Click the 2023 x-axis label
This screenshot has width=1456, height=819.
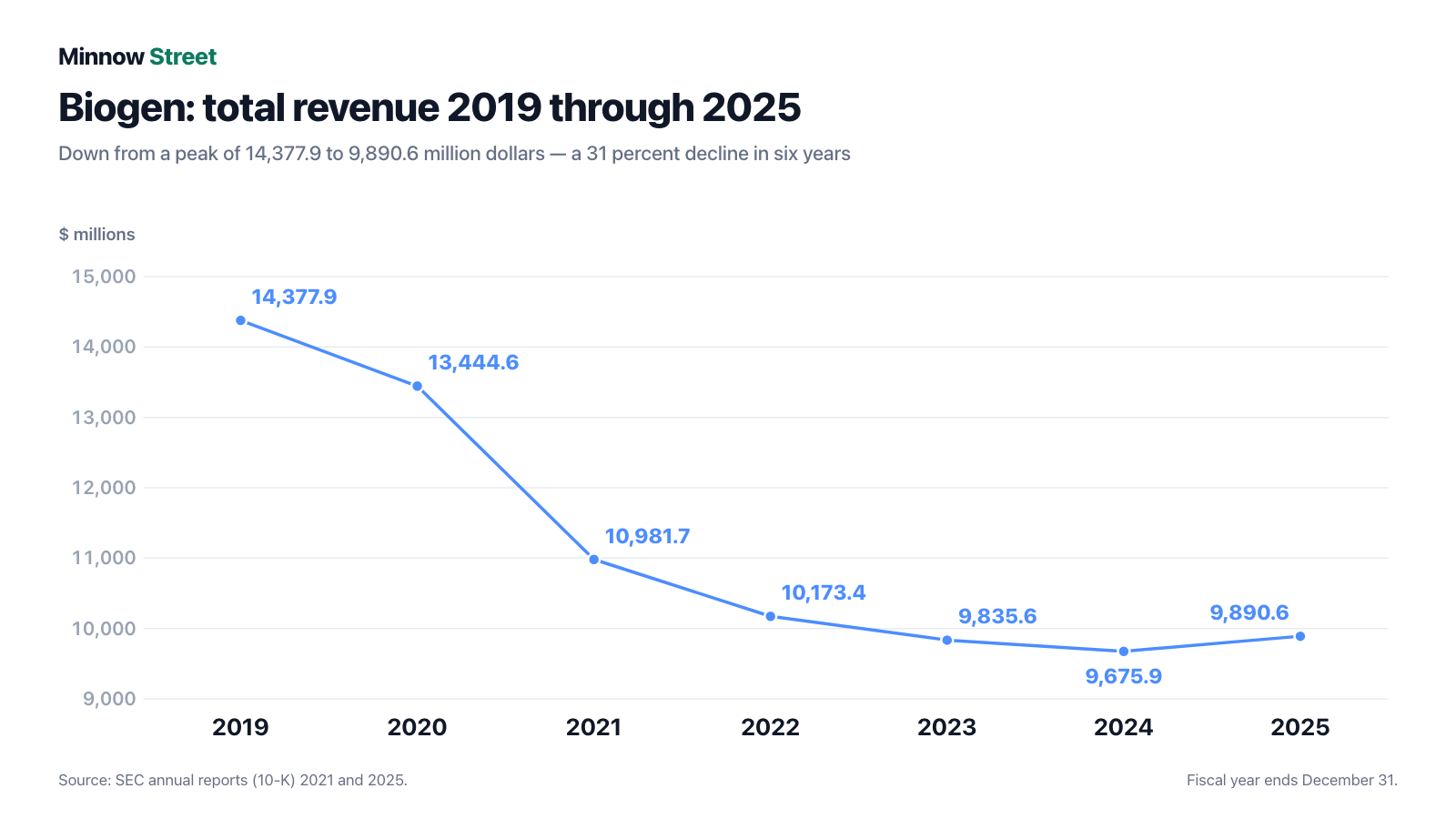coord(946,727)
